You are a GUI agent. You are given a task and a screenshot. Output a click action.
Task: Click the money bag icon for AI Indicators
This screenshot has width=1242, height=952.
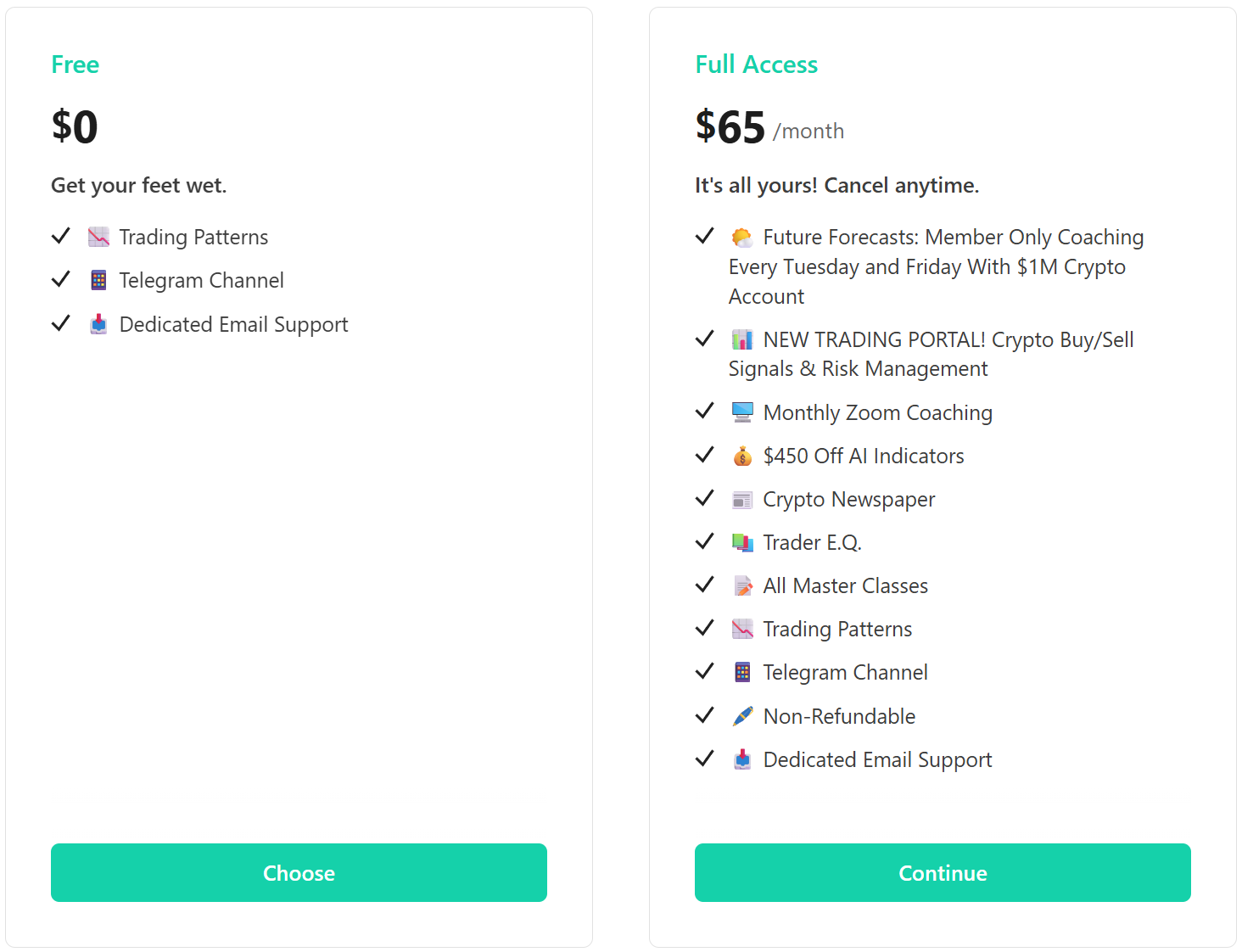coord(742,456)
